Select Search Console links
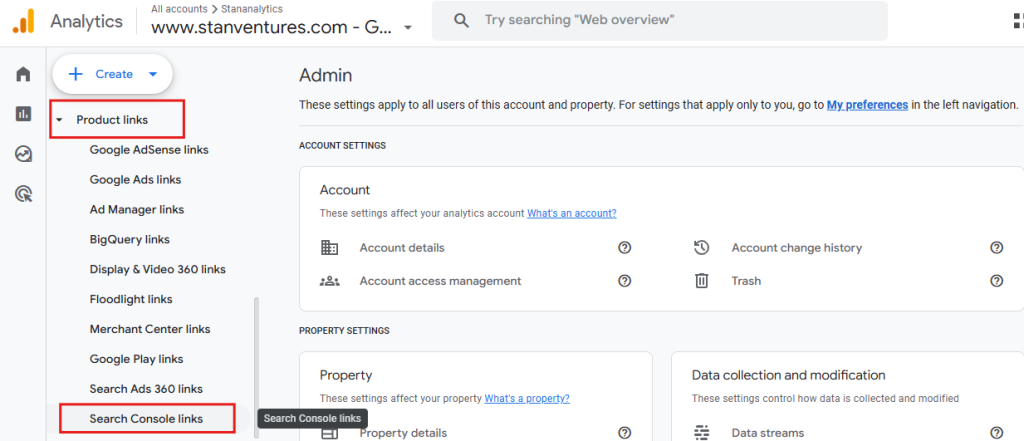This screenshot has width=1024, height=441. (x=146, y=419)
